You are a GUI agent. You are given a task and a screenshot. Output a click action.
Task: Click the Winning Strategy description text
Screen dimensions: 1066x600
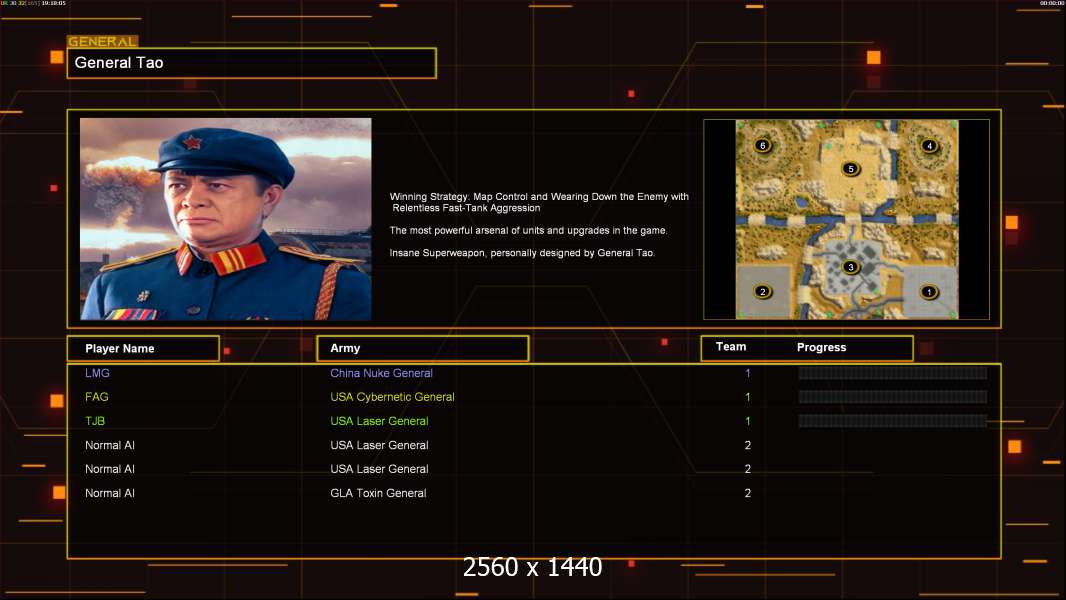[x=539, y=202]
